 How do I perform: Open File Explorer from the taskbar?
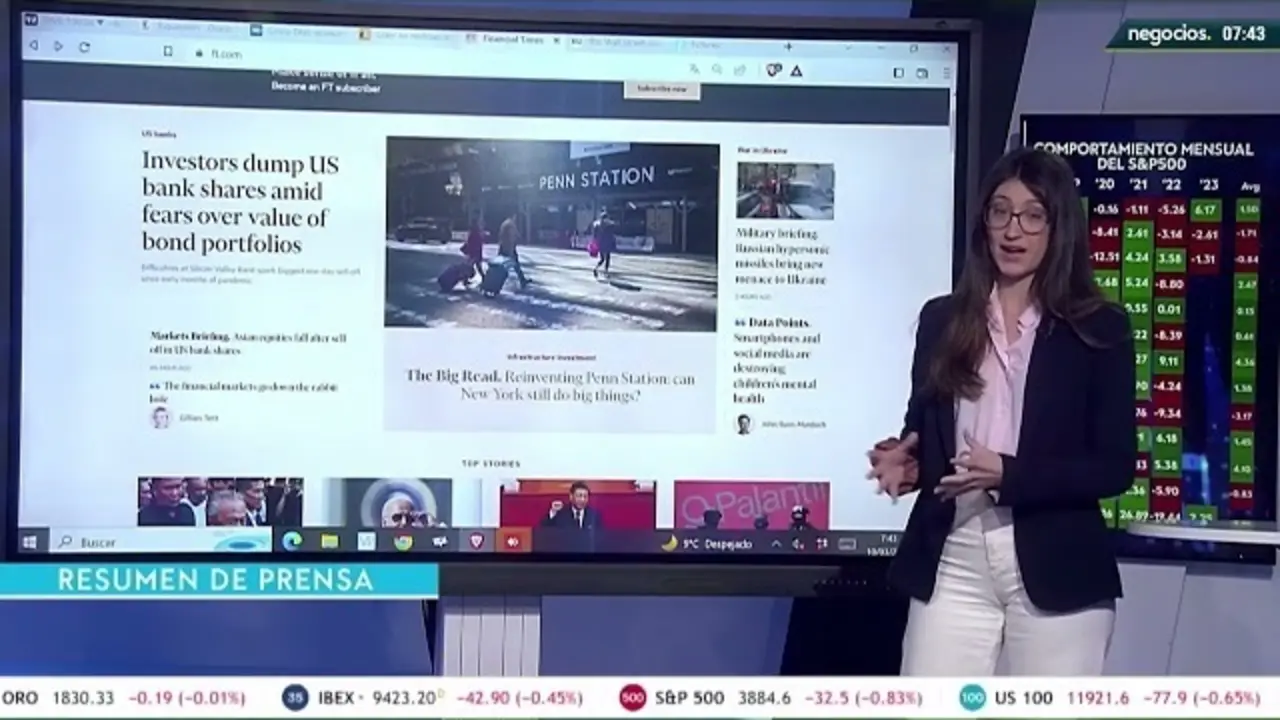(329, 541)
